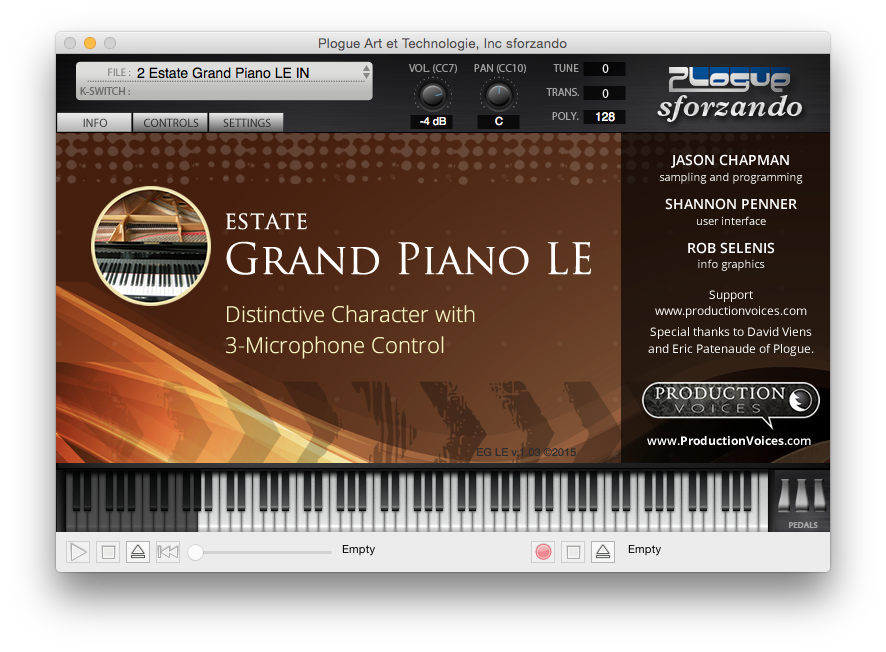Click the recorder's "Empty" status text
Screen dimensions: 886x652
tap(644, 549)
